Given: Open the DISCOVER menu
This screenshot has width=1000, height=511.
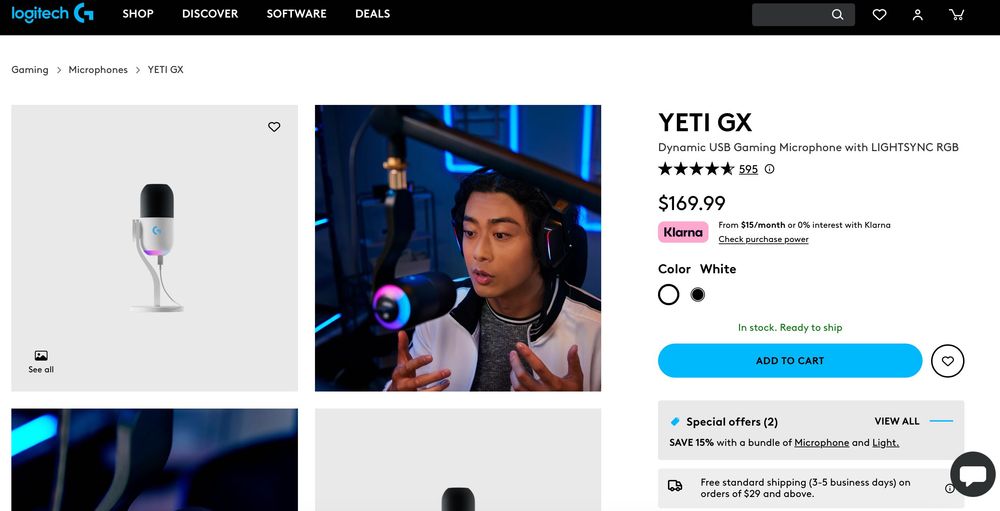Looking at the screenshot, I should coord(210,14).
